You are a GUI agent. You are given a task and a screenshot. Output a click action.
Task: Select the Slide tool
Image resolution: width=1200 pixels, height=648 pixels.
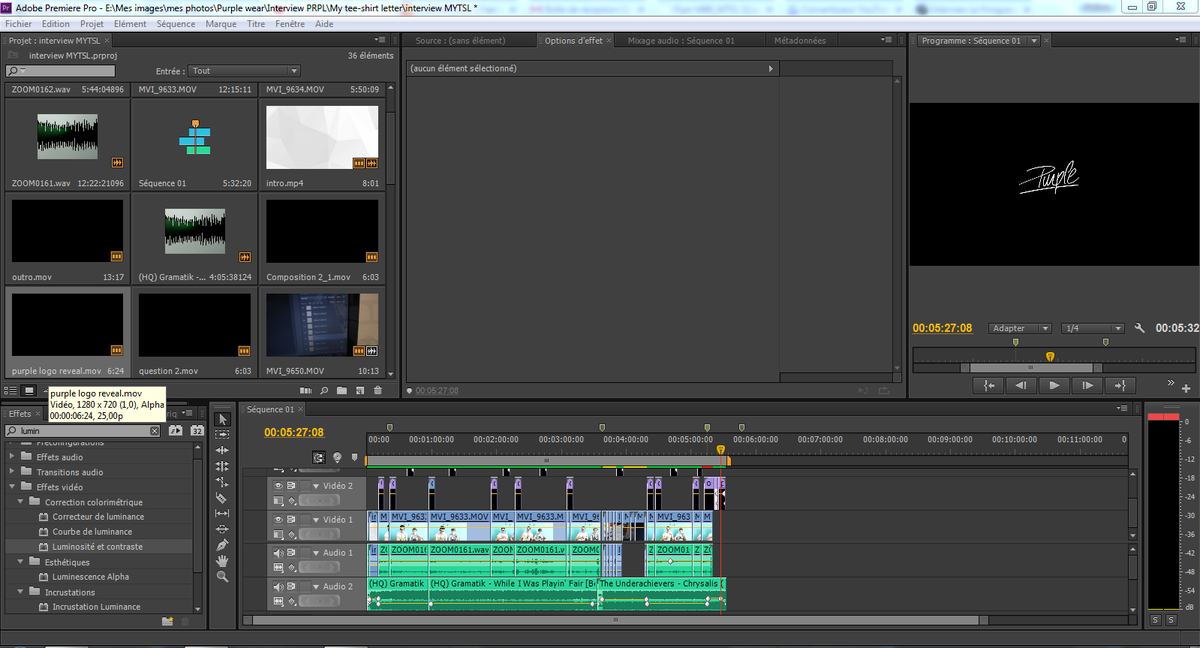[223, 529]
